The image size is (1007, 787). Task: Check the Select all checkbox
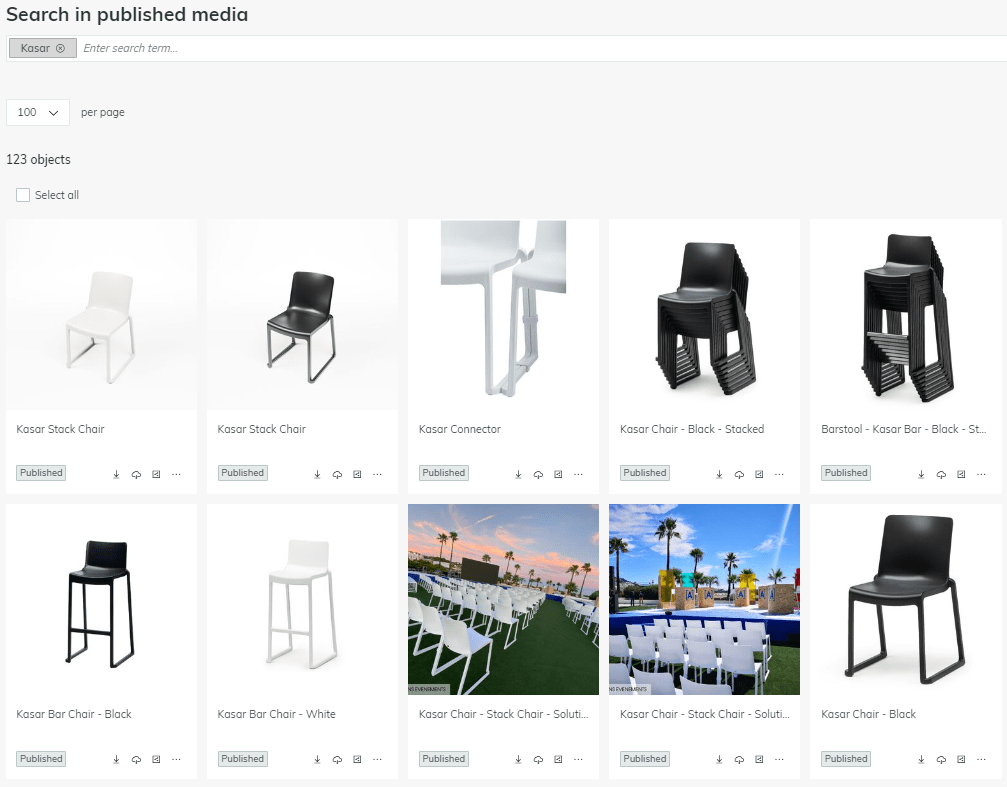tap(23, 195)
